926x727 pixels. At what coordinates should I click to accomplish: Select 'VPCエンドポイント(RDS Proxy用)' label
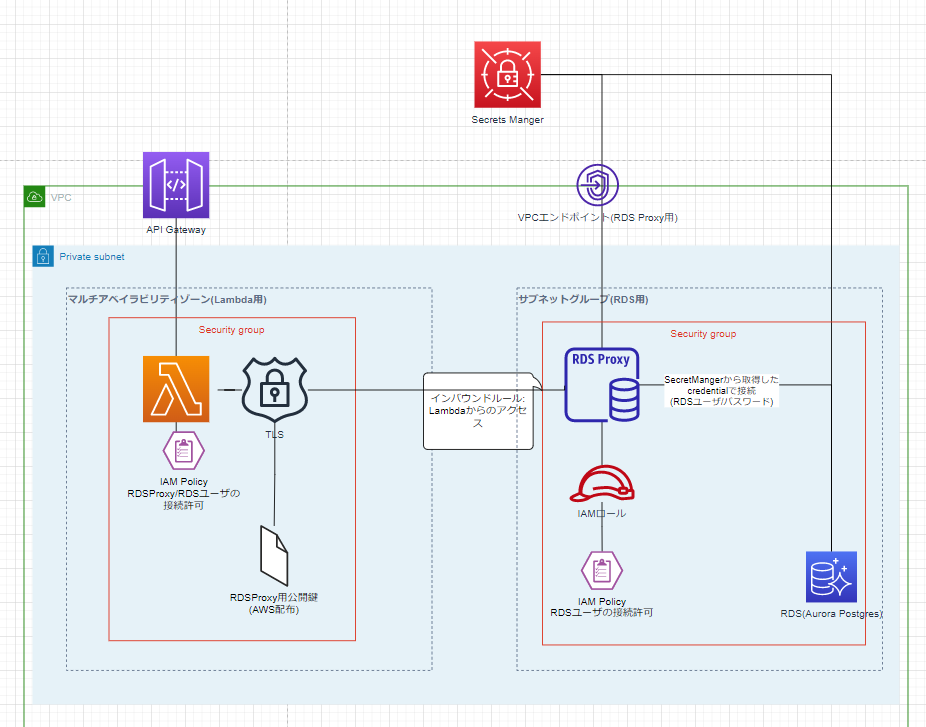598,217
